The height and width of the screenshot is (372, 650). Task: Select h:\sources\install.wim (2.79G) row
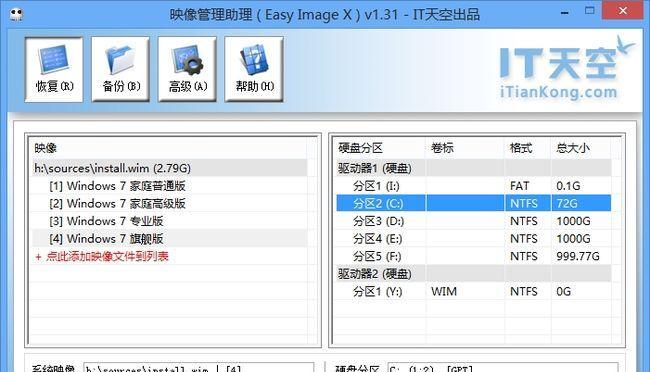pyautogui.click(x=169, y=168)
